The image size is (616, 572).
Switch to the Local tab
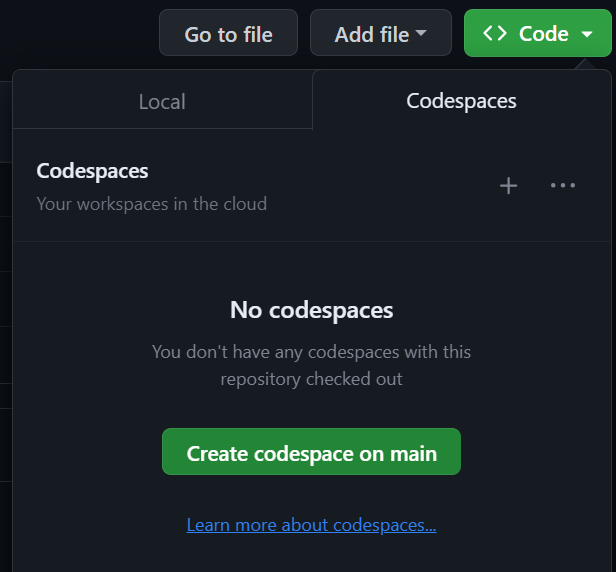point(162,101)
